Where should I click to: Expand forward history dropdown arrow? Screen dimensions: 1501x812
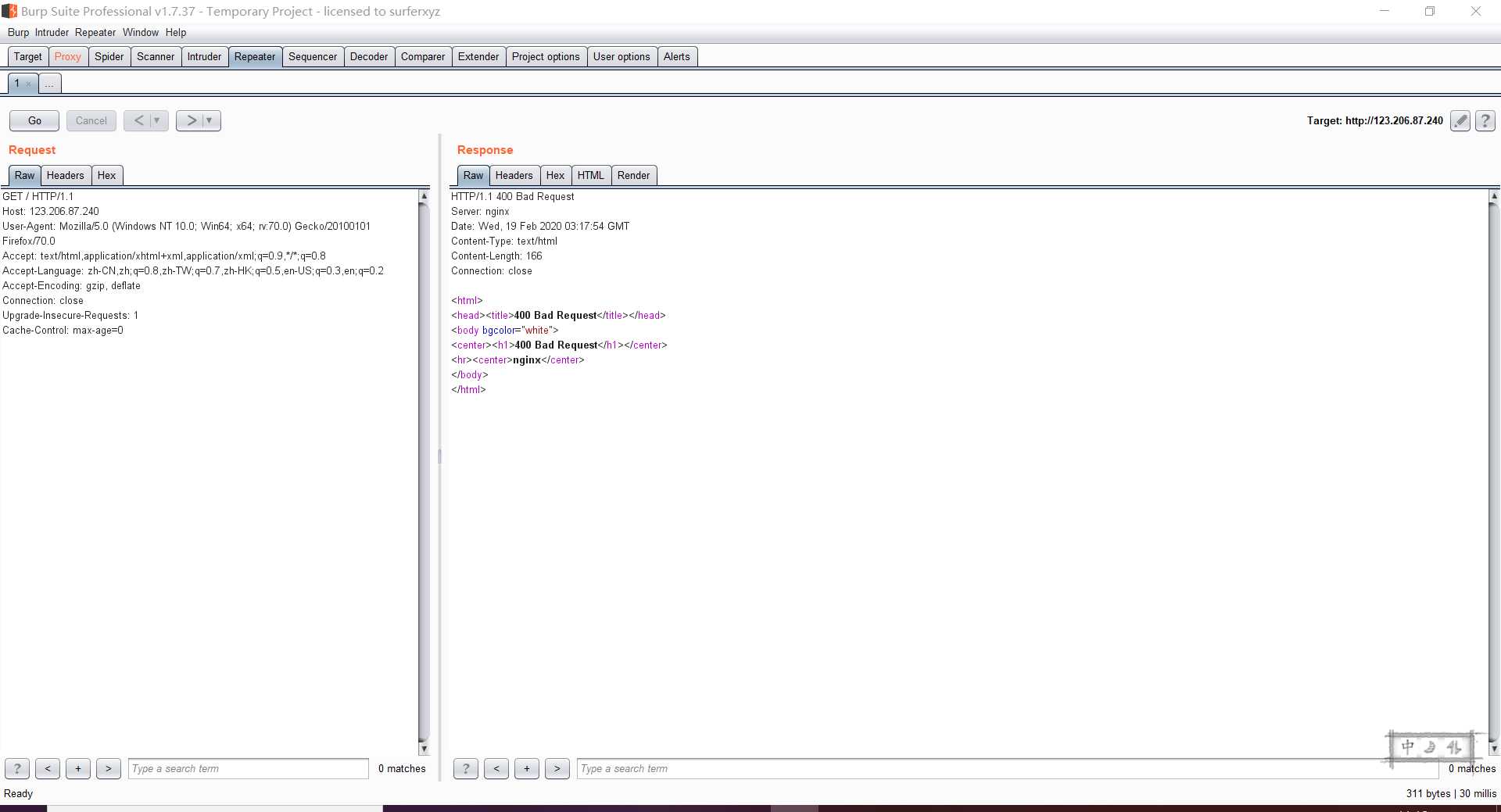click(x=210, y=120)
